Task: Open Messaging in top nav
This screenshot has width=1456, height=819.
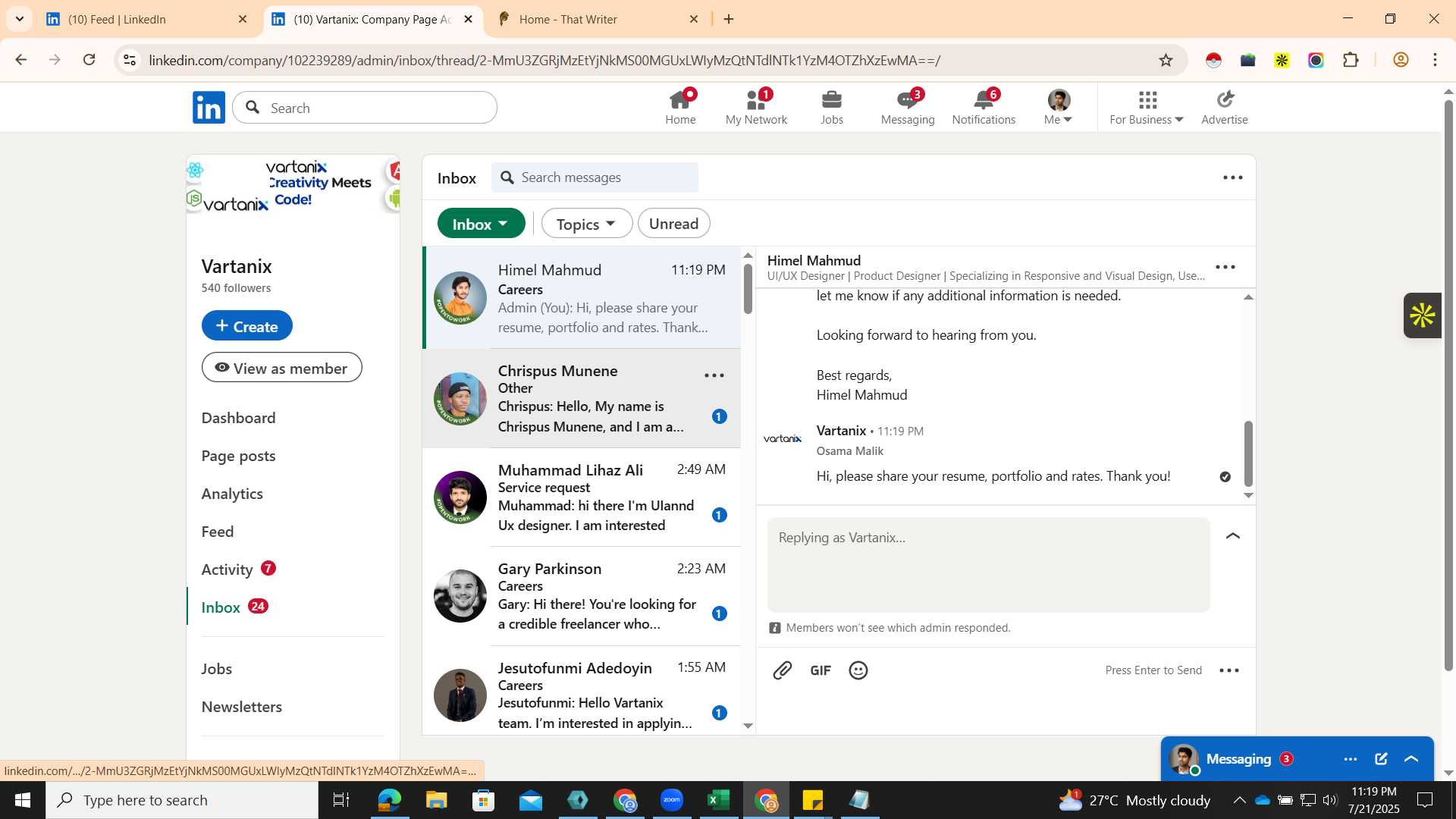Action: click(908, 107)
